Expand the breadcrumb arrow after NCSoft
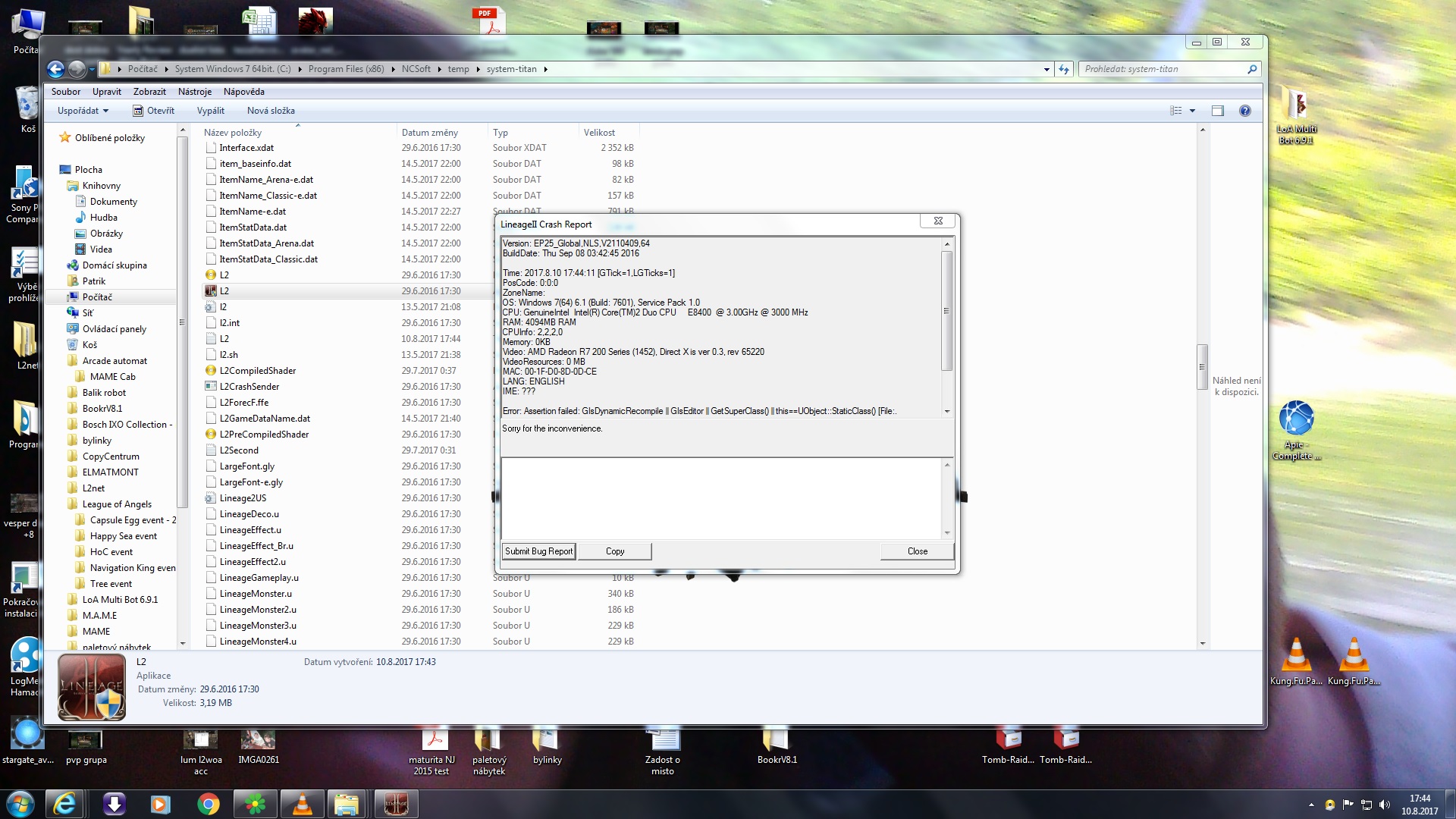Image resolution: width=1456 pixels, height=819 pixels. pyautogui.click(x=439, y=69)
